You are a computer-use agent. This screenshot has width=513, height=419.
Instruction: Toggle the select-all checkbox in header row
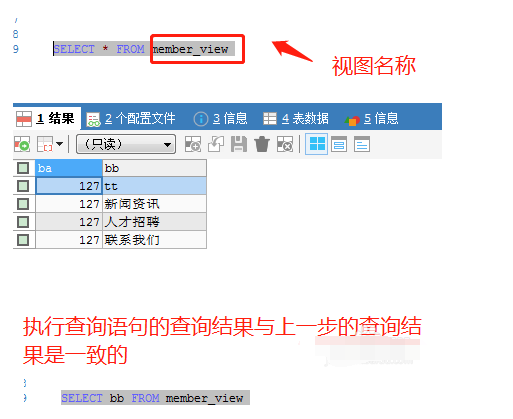23,168
